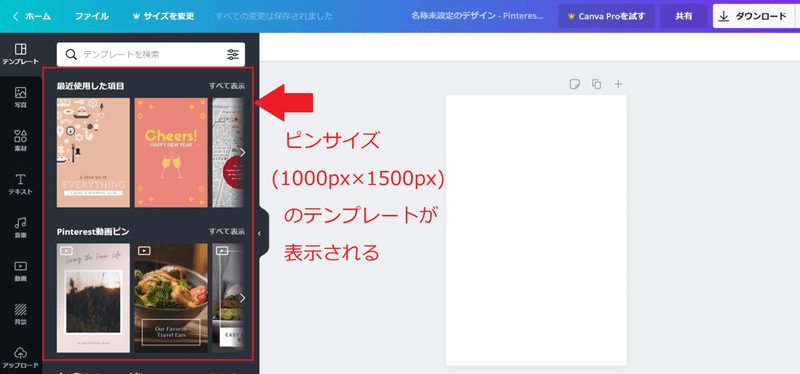Add notes to the page
This screenshot has width=800, height=374.
point(574,84)
